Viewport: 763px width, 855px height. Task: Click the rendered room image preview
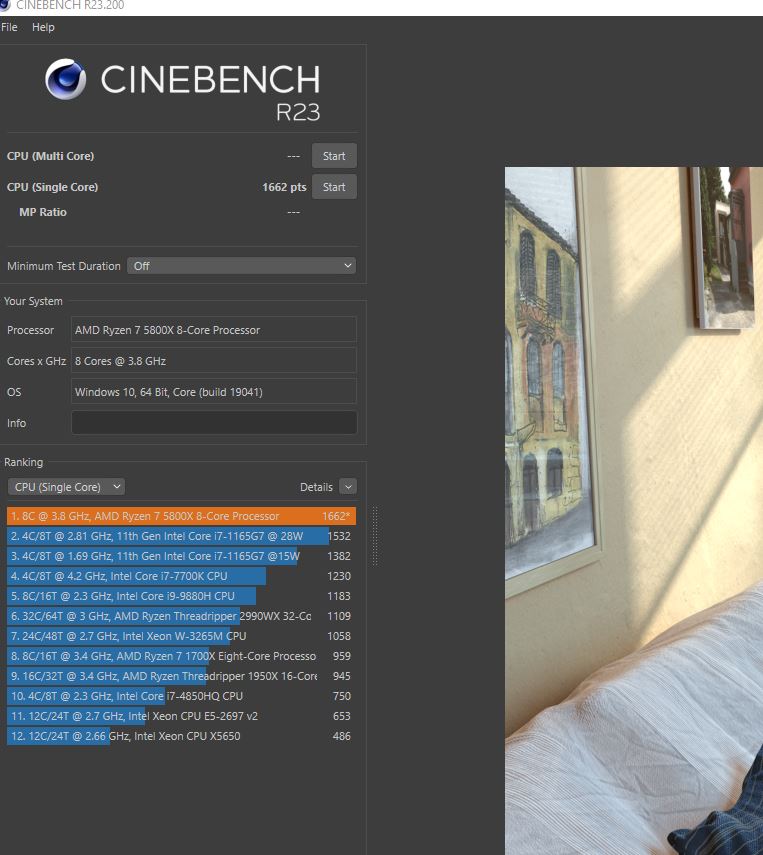[x=634, y=510]
